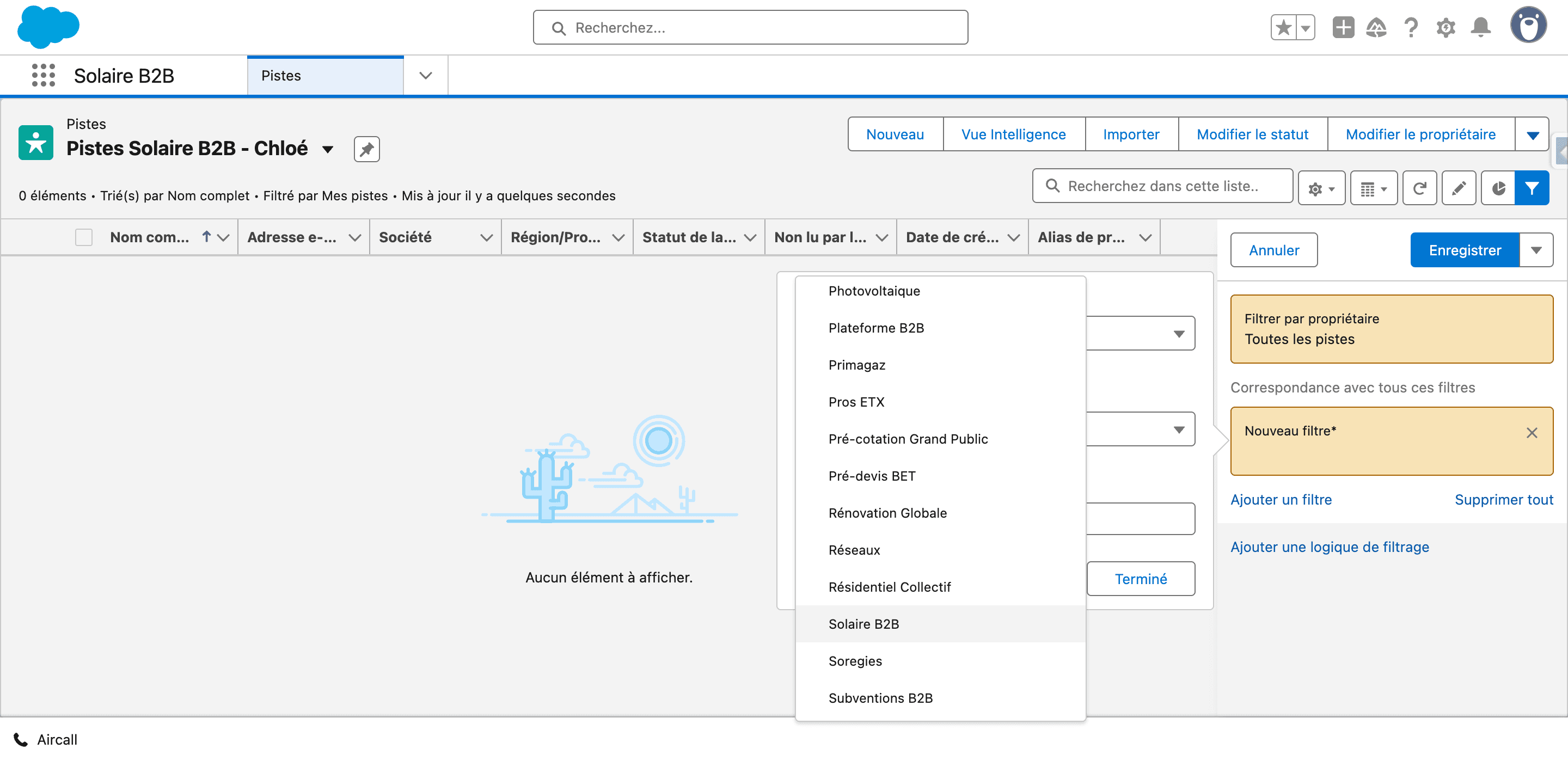Choose Subventions B2B option
Screen dimensions: 1568x761
(x=940, y=699)
